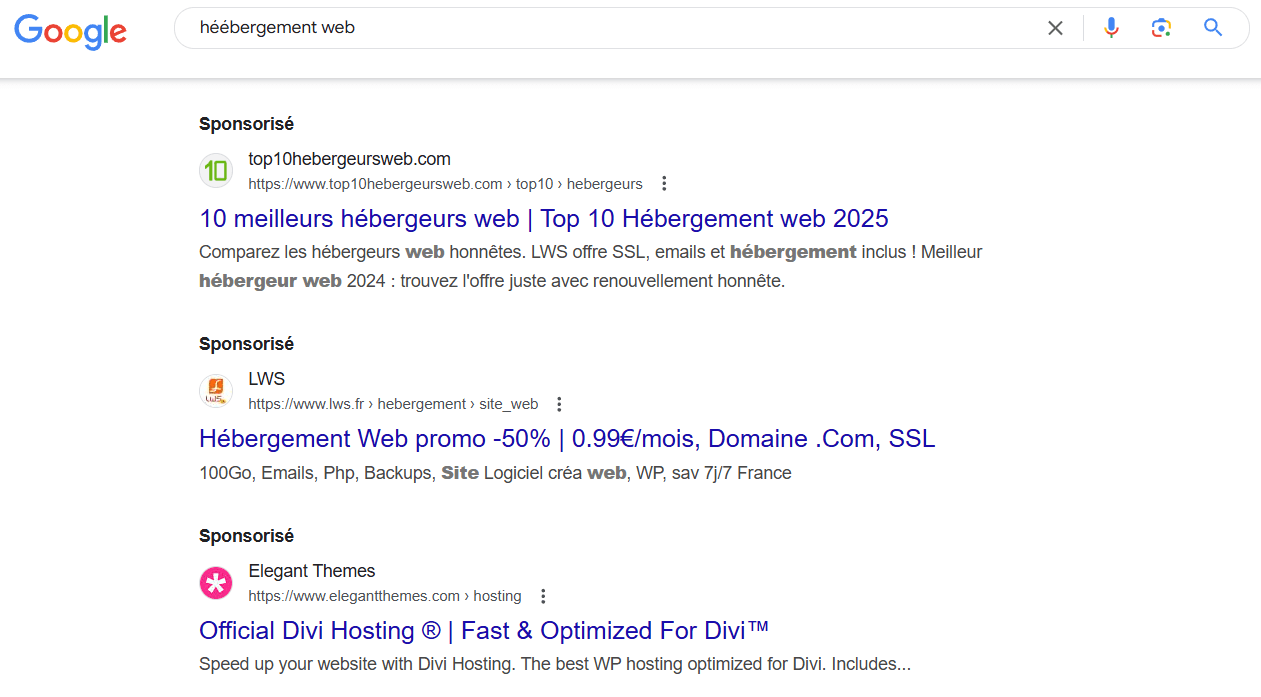Click the Elegant Themes favicon

tap(216, 582)
